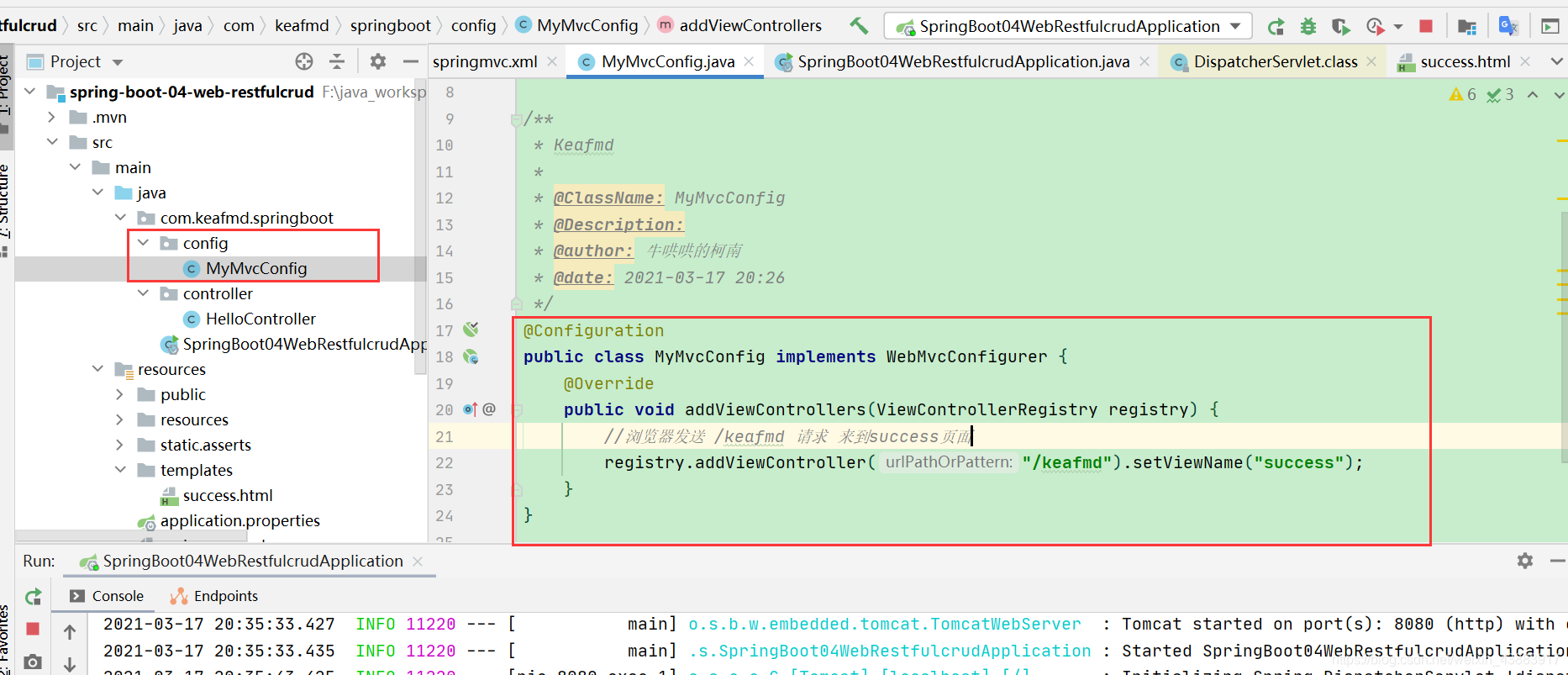Screen dimensions: 1568x675
Task: Click keafmd breadcrumb in navigation bar
Action: tap(302, 25)
